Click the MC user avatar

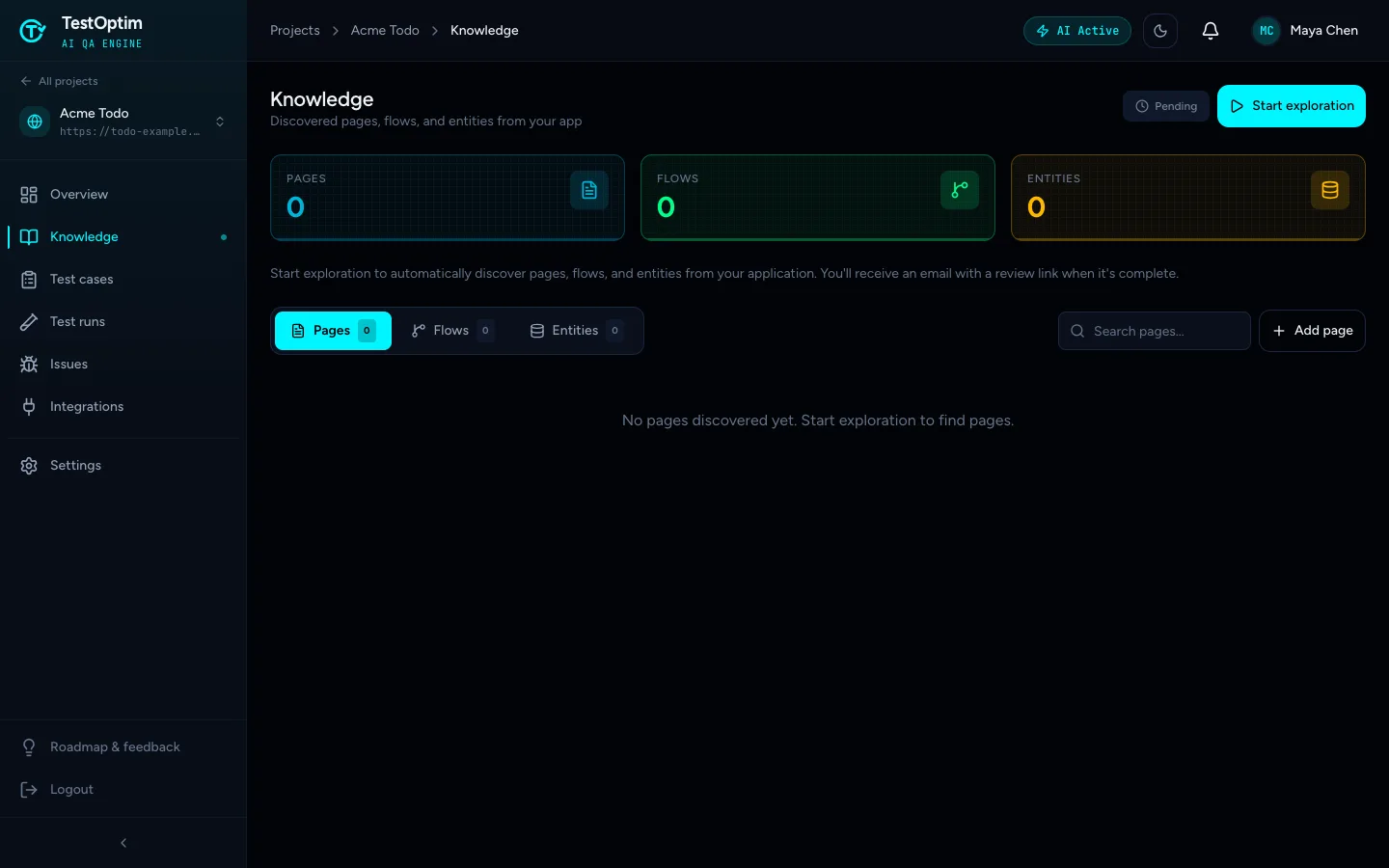tap(1266, 31)
